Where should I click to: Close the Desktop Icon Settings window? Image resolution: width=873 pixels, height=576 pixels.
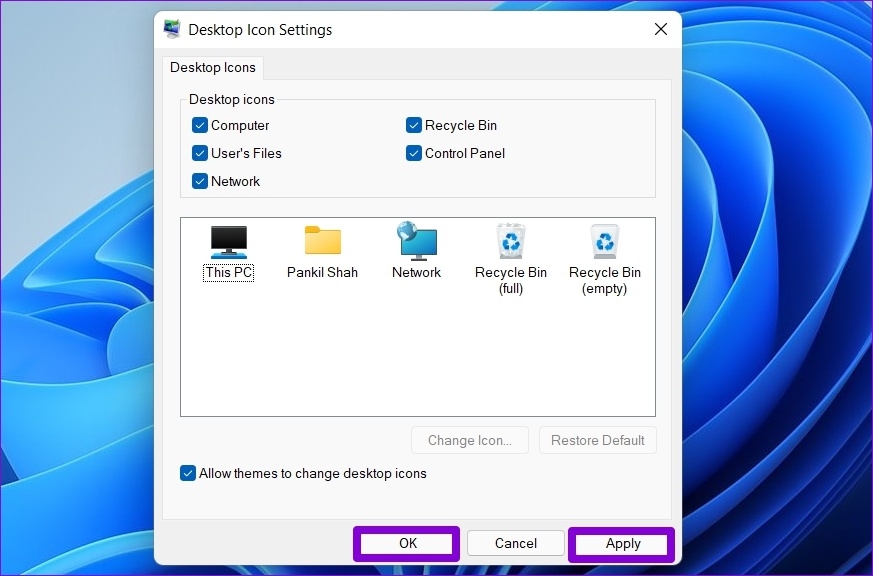[x=660, y=29]
